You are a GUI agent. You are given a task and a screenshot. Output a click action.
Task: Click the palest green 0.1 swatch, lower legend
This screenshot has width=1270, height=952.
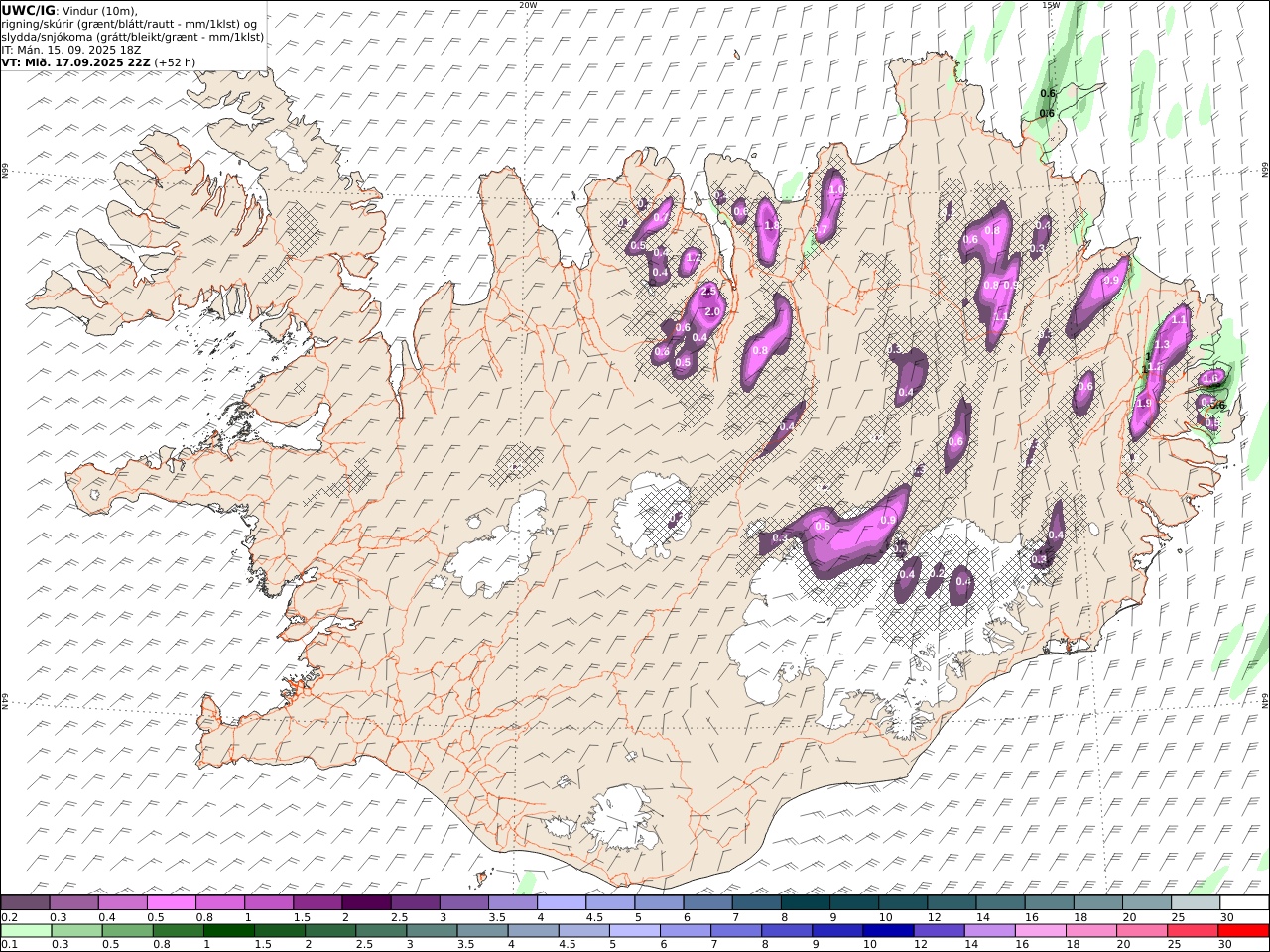coord(26,931)
